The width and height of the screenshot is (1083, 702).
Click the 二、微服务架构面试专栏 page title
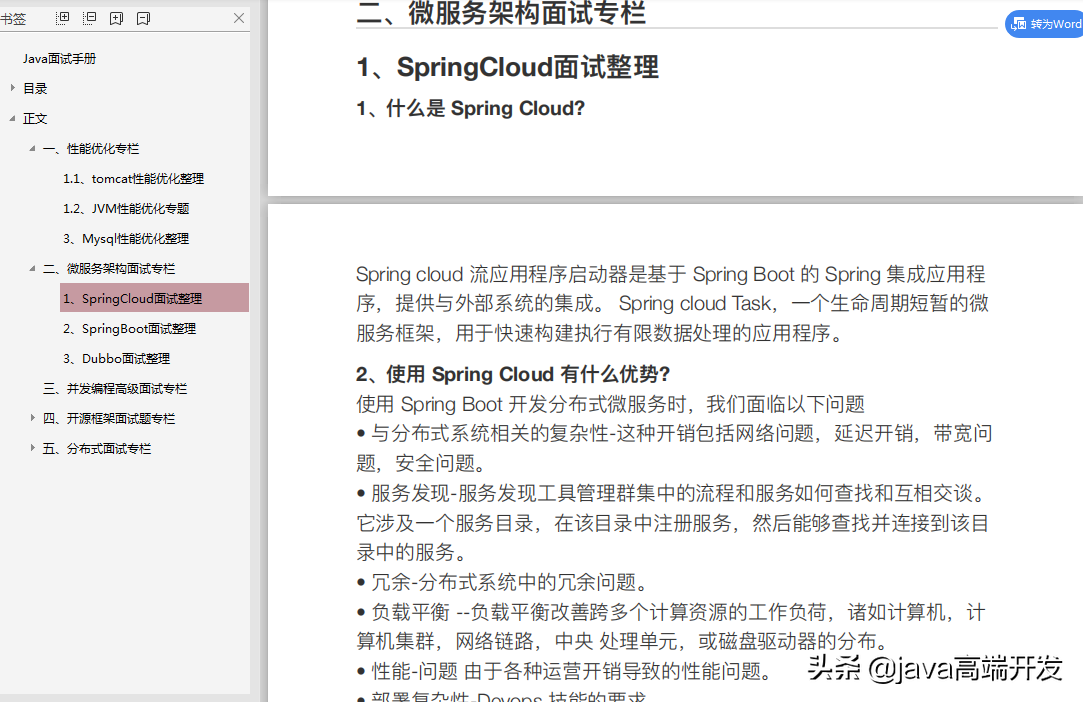point(501,13)
